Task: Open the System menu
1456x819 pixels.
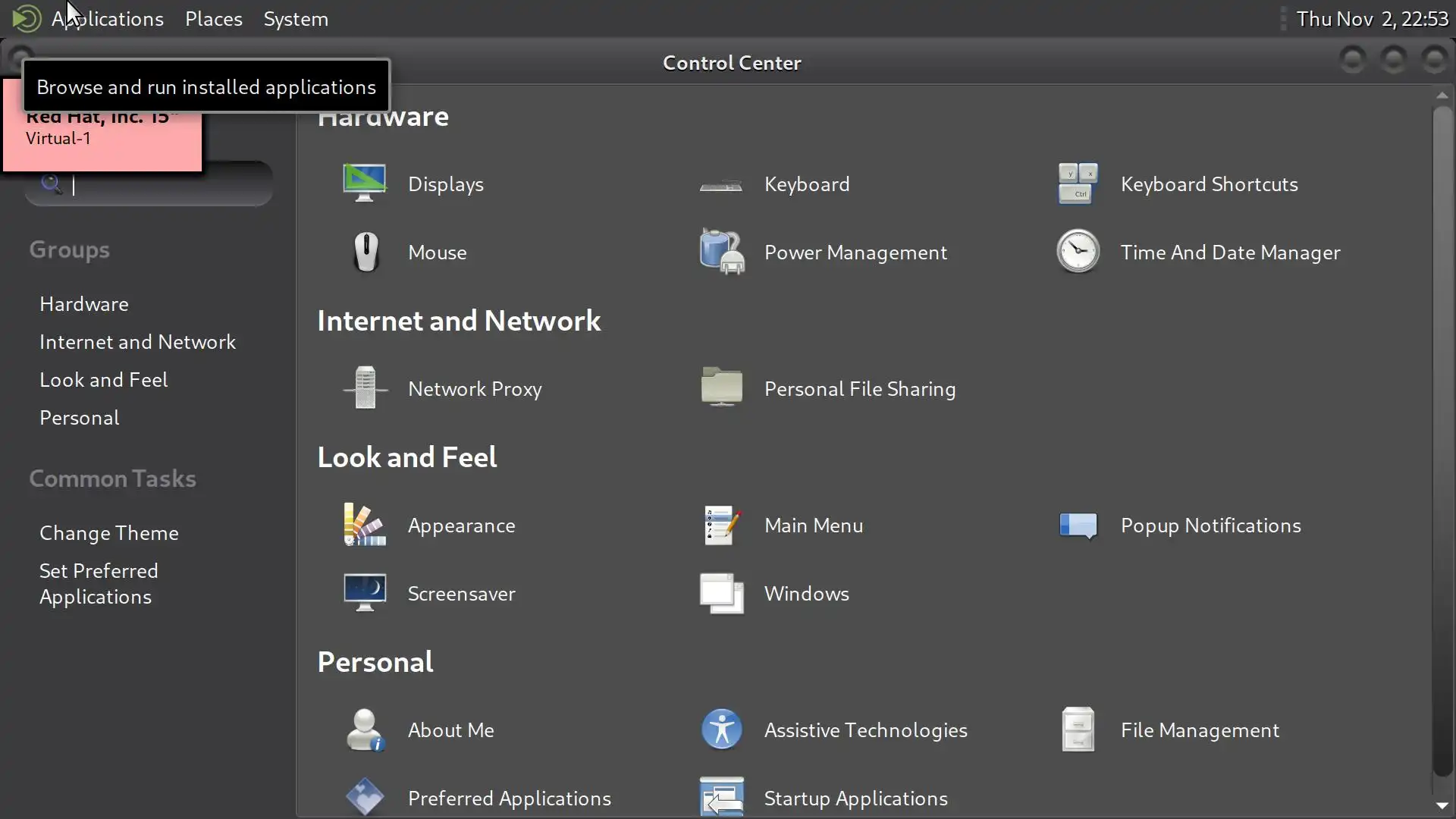Action: pos(296,18)
